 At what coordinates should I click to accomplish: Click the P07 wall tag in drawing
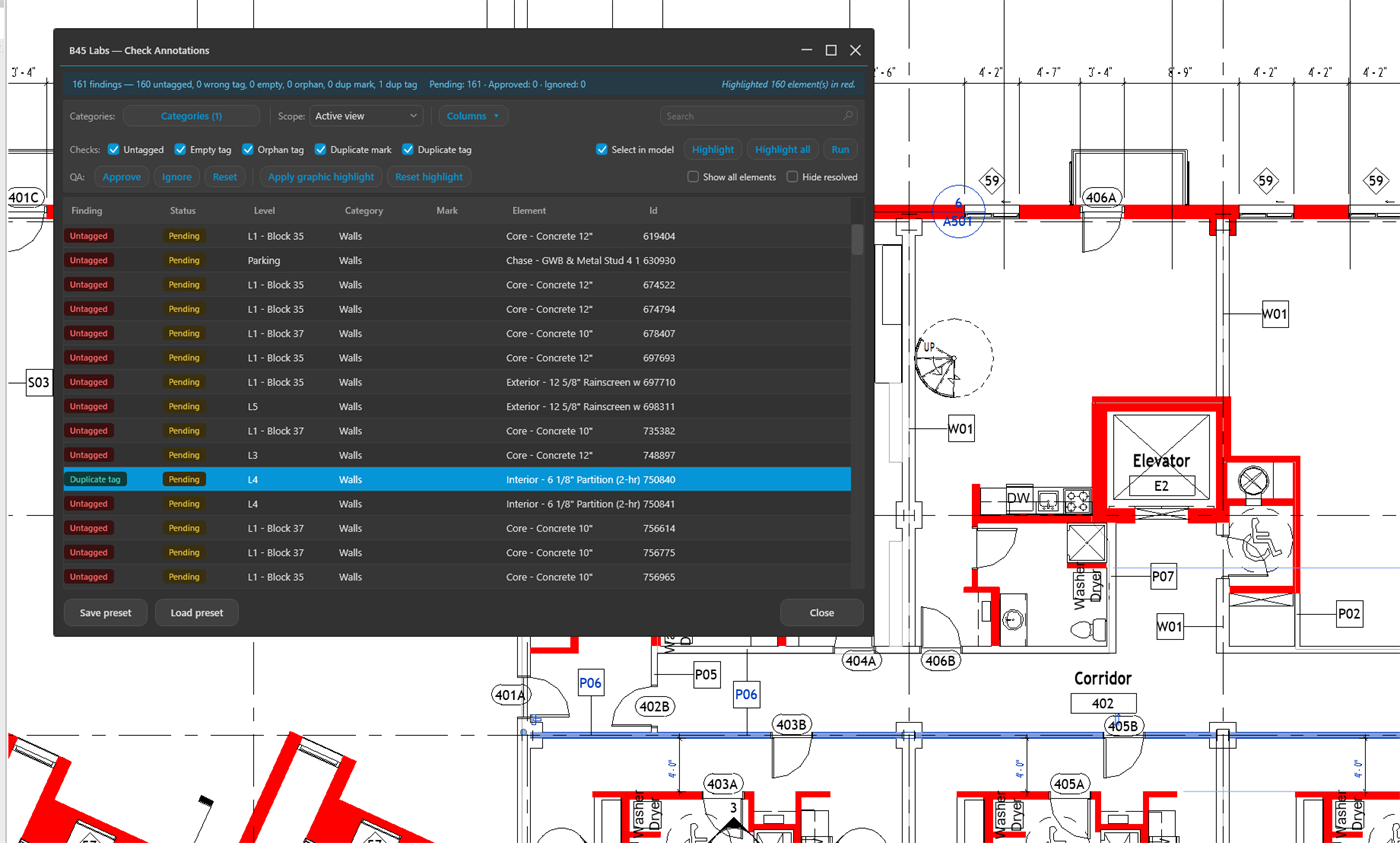[1163, 577]
